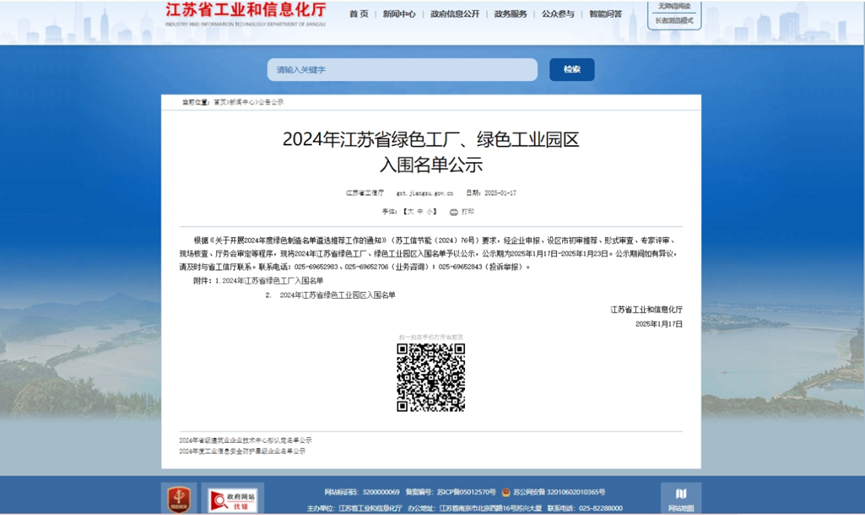Click 新闻中心 in the breadcrumb path
The height and width of the screenshot is (515, 865).
(241, 102)
